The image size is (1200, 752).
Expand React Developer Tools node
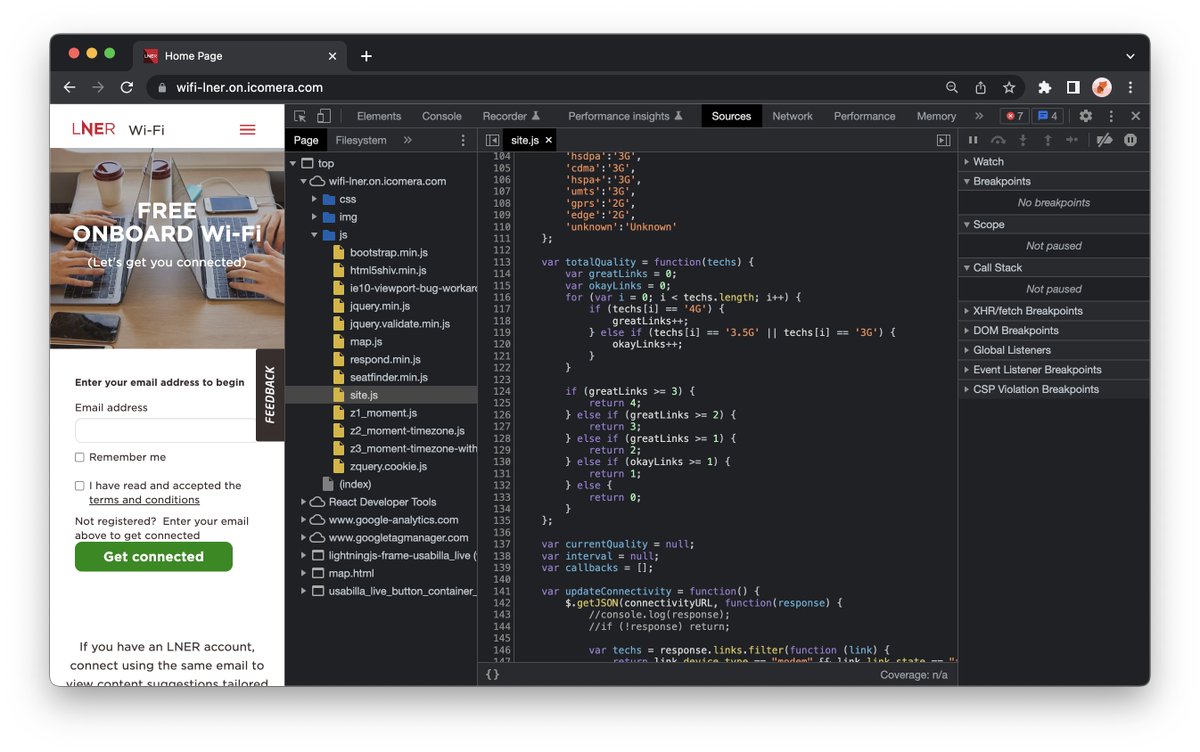(x=304, y=502)
